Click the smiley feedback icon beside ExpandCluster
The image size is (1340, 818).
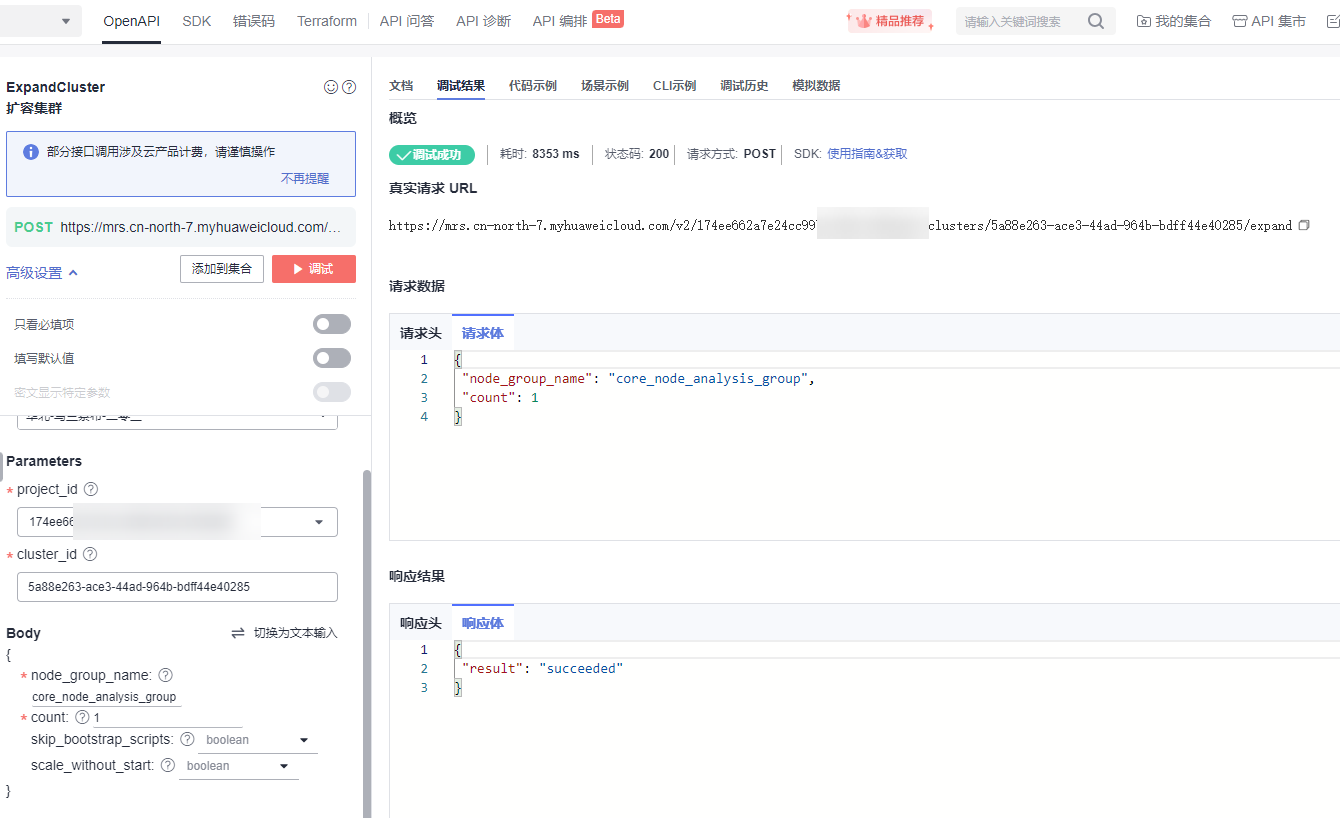pyautogui.click(x=331, y=87)
